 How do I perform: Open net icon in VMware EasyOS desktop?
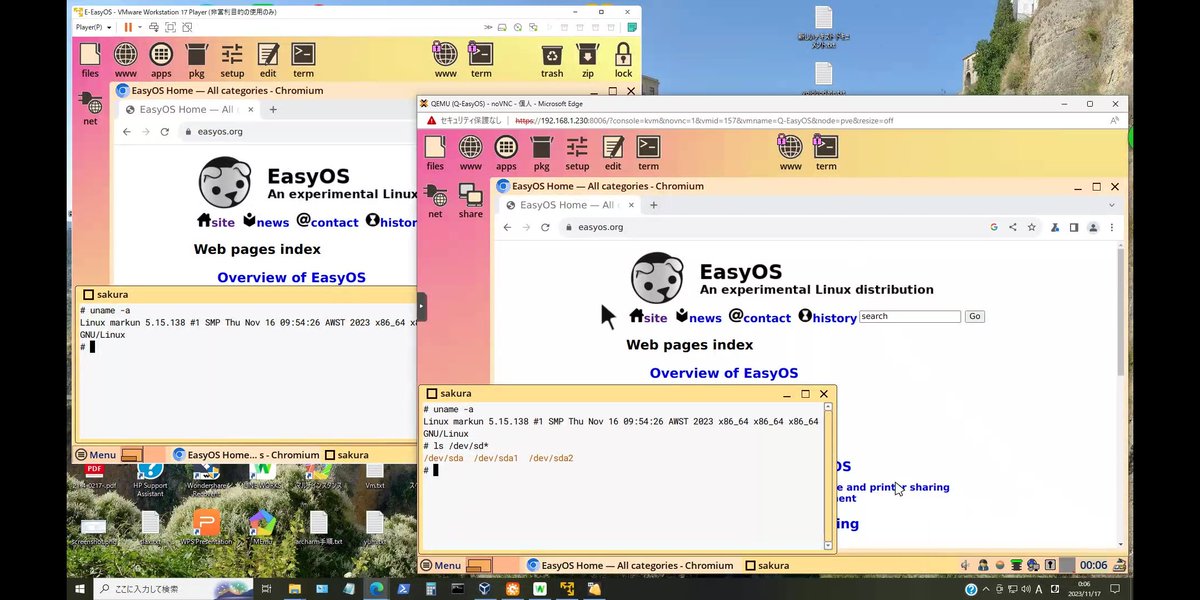[x=90, y=107]
